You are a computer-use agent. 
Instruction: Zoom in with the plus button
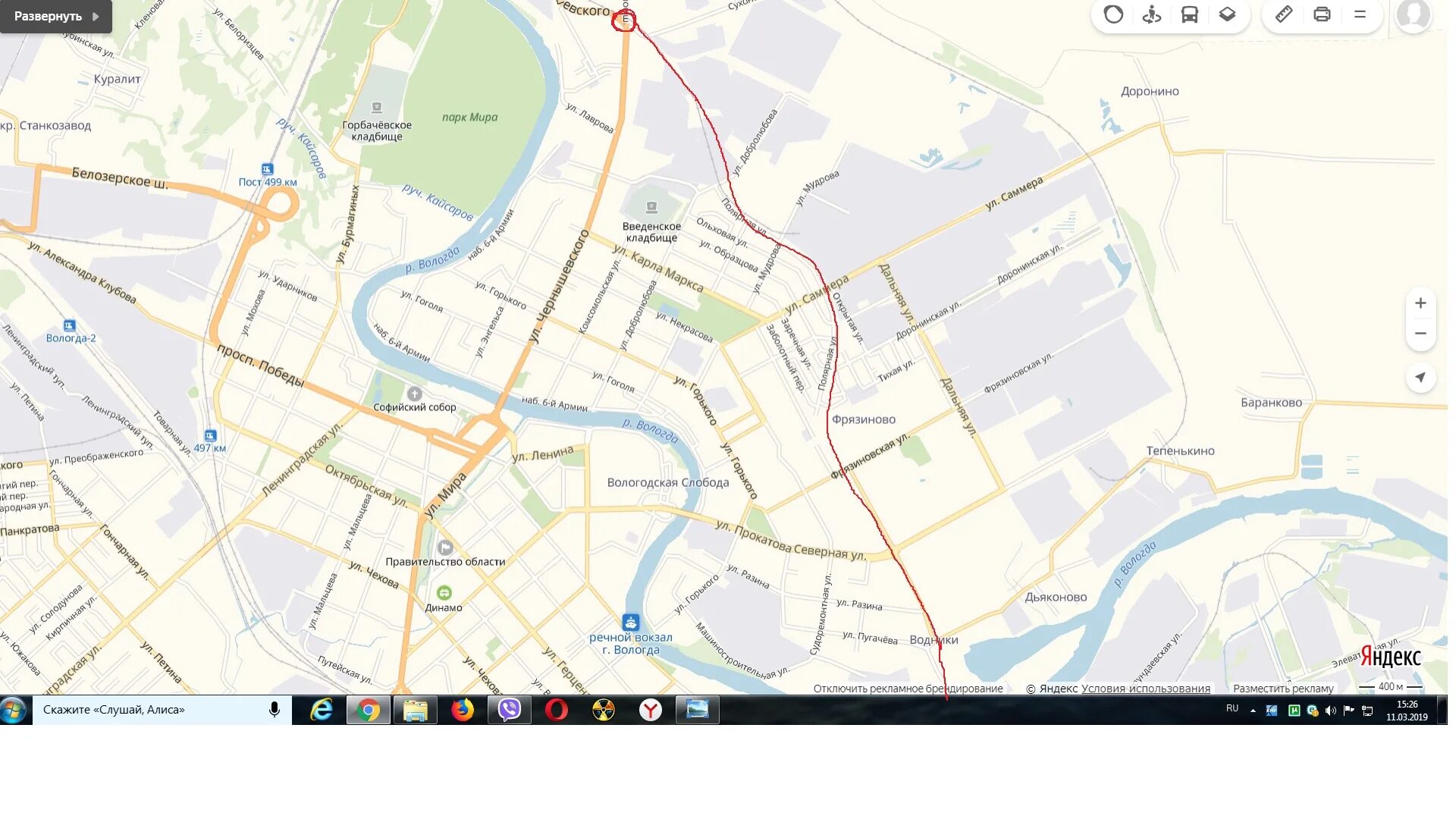1420,303
